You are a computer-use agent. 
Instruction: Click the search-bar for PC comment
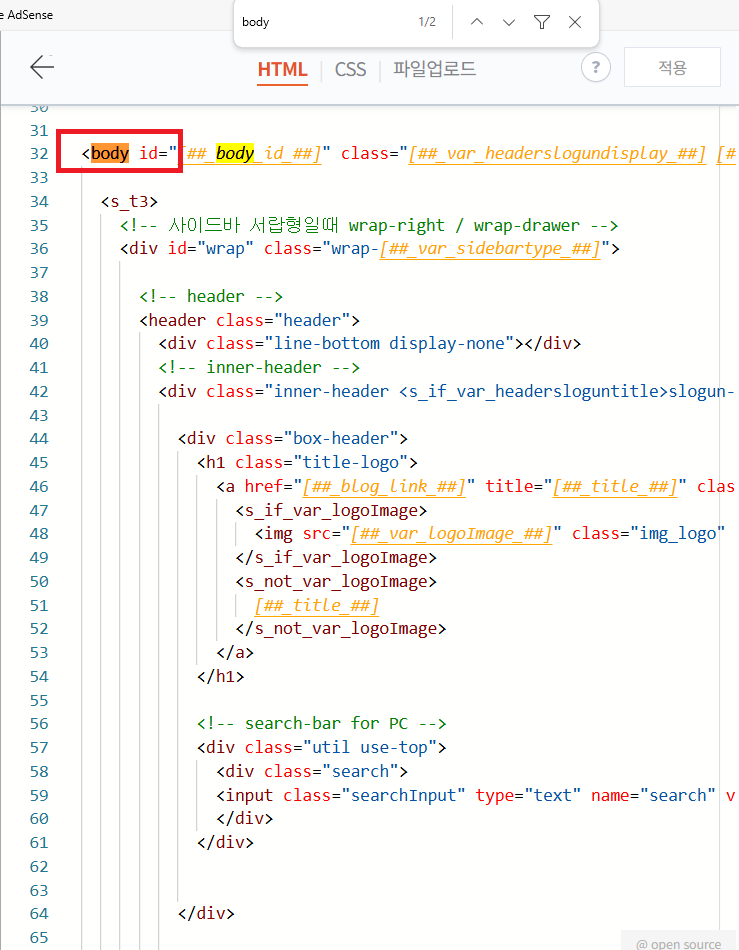click(322, 723)
